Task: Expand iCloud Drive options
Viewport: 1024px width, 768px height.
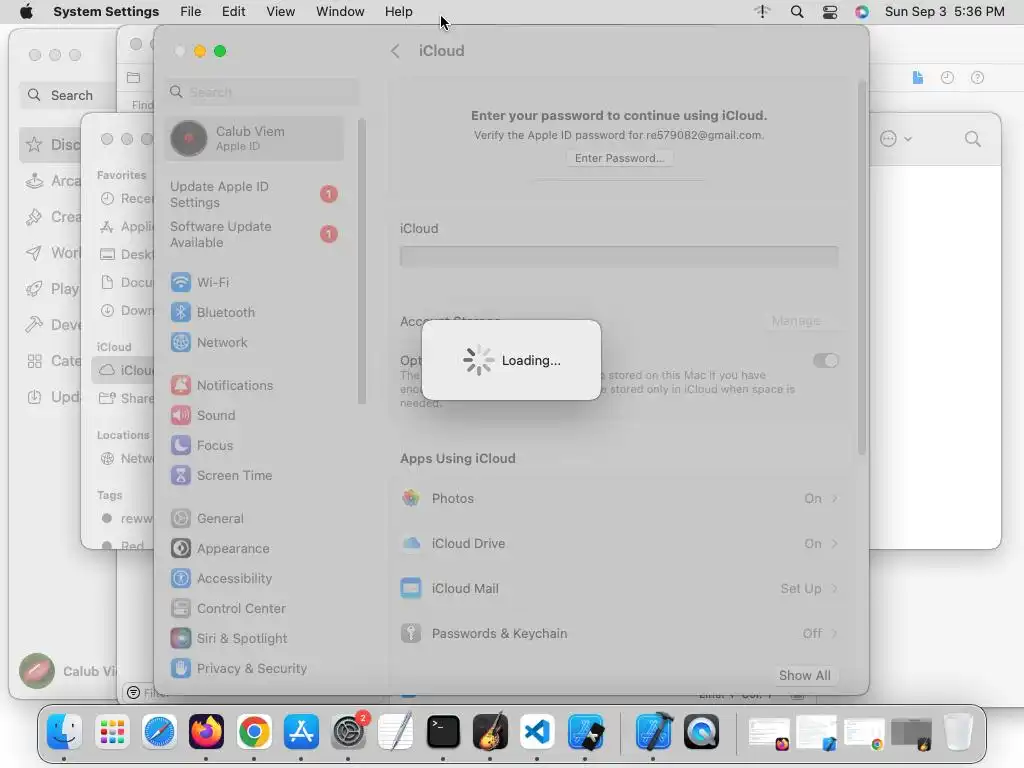Action: (619, 543)
